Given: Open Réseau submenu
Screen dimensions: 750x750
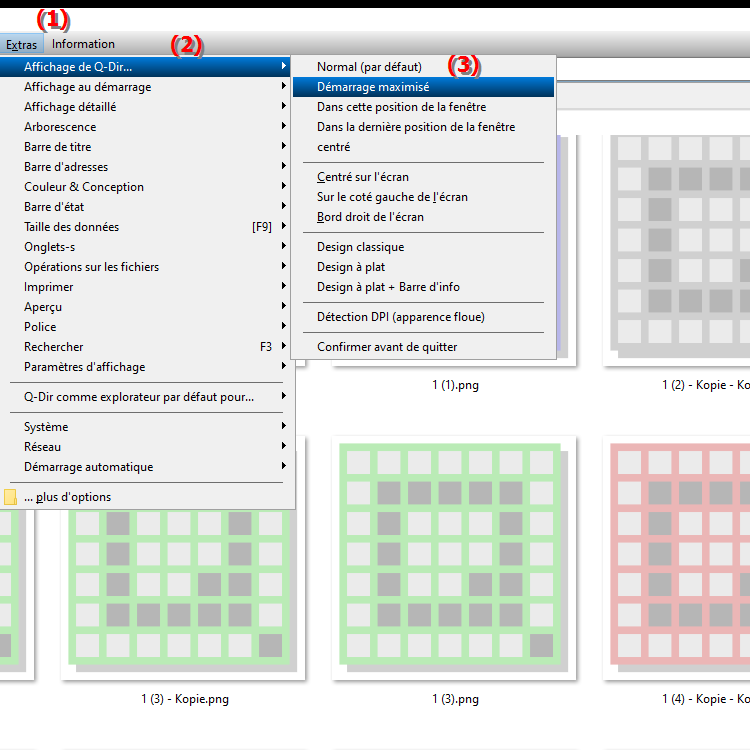Looking at the screenshot, I should [x=145, y=447].
